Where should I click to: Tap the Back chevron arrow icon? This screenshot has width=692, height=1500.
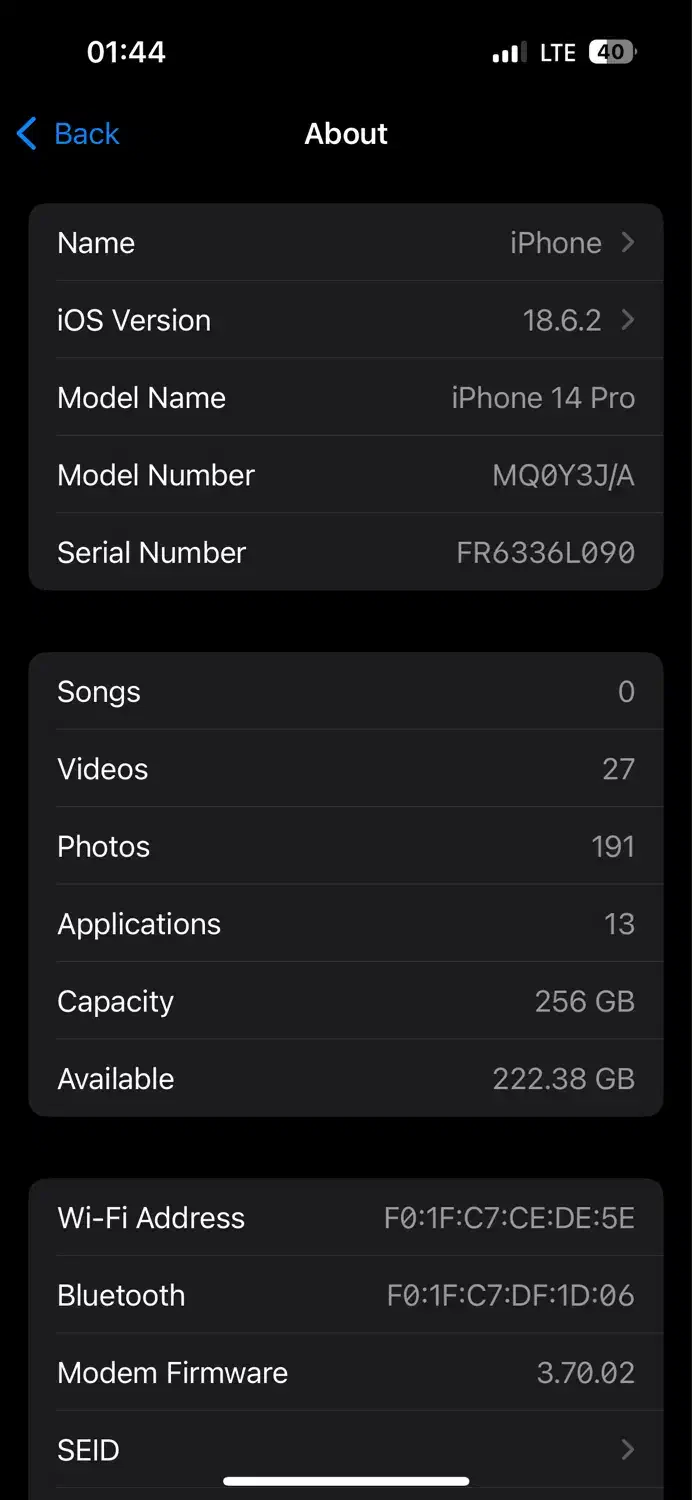point(27,134)
